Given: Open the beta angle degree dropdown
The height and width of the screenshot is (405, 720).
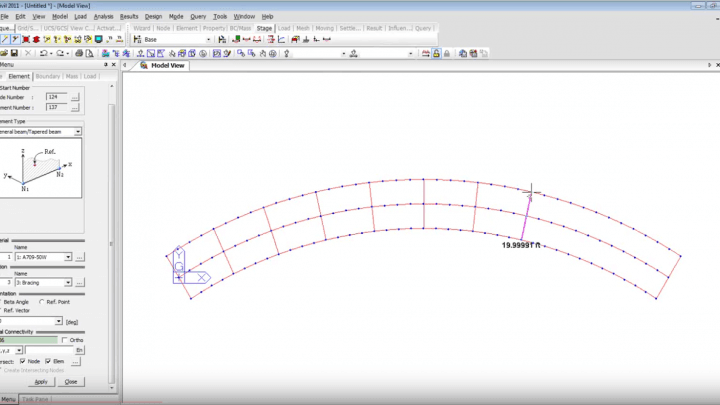Looking at the screenshot, I should (58, 321).
